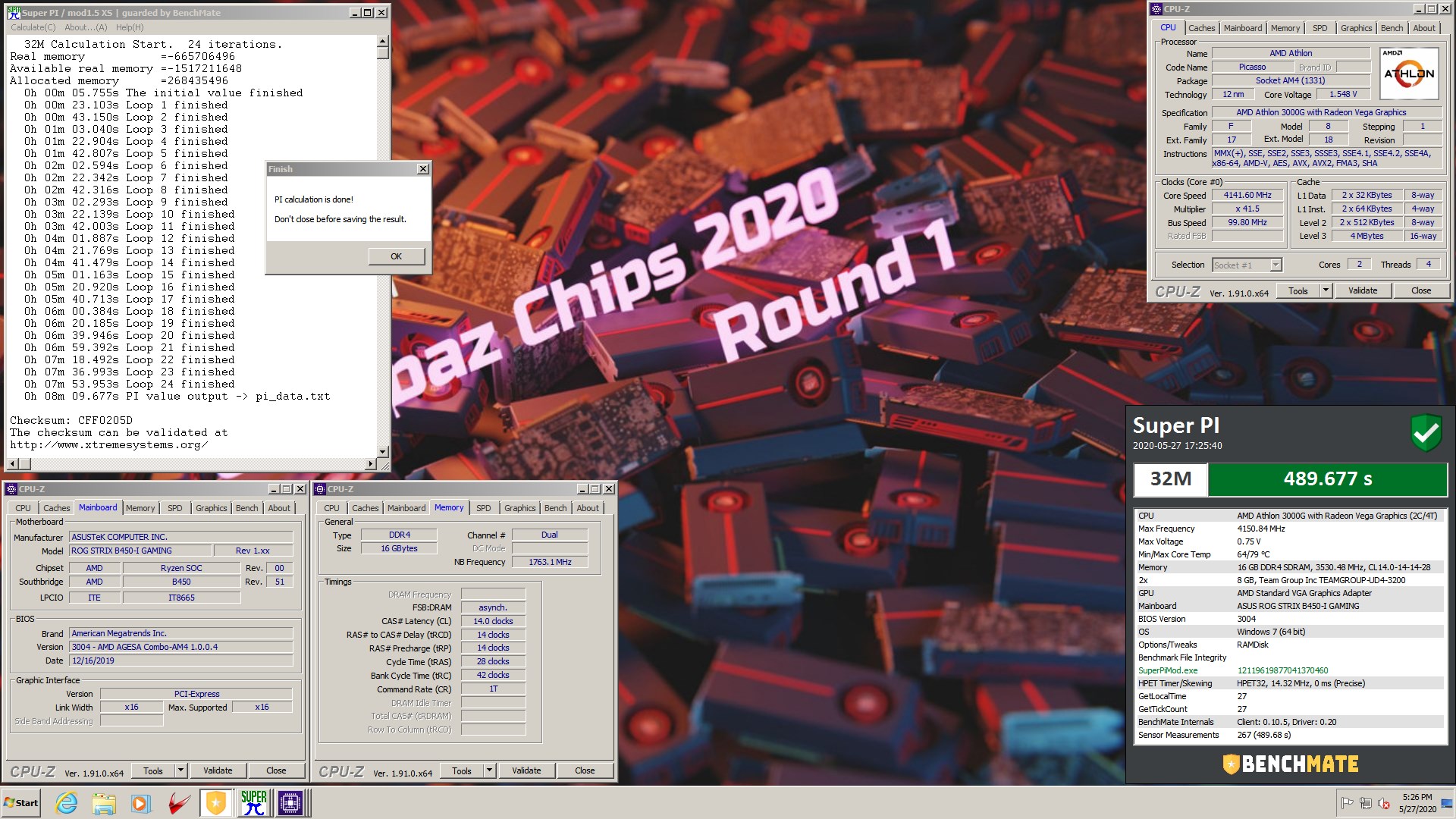Image resolution: width=1456 pixels, height=819 pixels.
Task: Click the CAS# Latency 14.0 clocks field
Action: pos(493,621)
